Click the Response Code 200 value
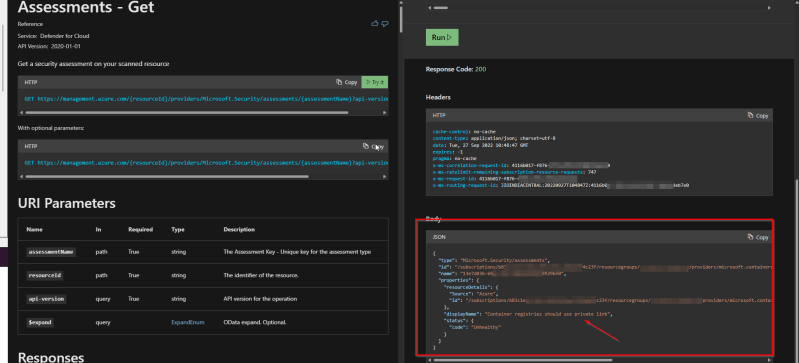Viewport: 799px width, 363px height. click(481, 69)
